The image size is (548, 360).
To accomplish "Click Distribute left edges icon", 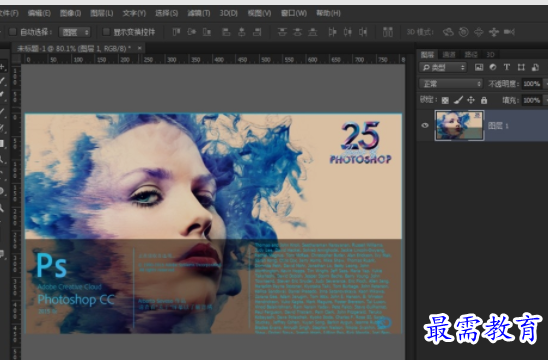I will [x=332, y=32].
